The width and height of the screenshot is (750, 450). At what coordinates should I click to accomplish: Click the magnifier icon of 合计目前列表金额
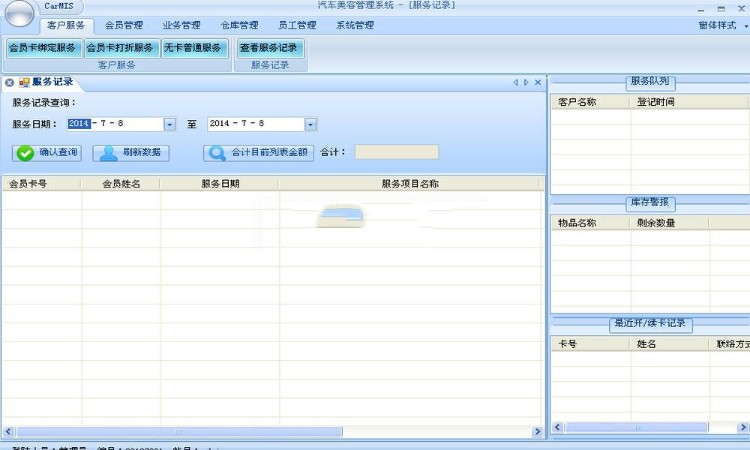coord(217,153)
